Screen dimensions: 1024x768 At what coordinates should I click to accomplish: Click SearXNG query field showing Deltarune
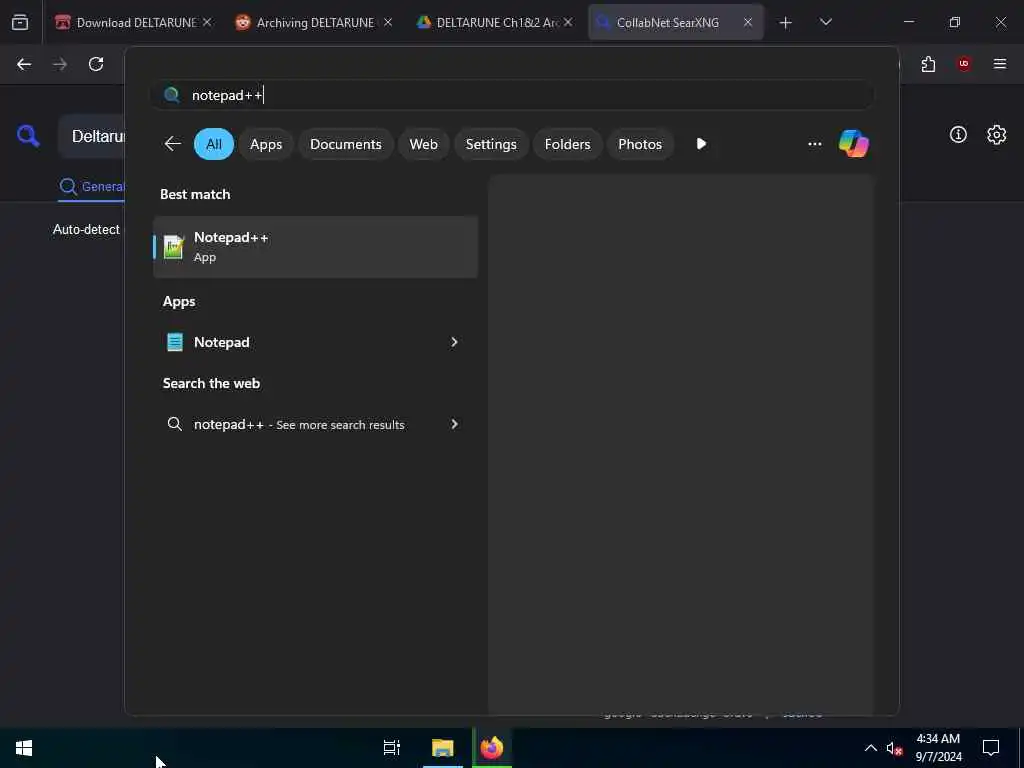93,136
